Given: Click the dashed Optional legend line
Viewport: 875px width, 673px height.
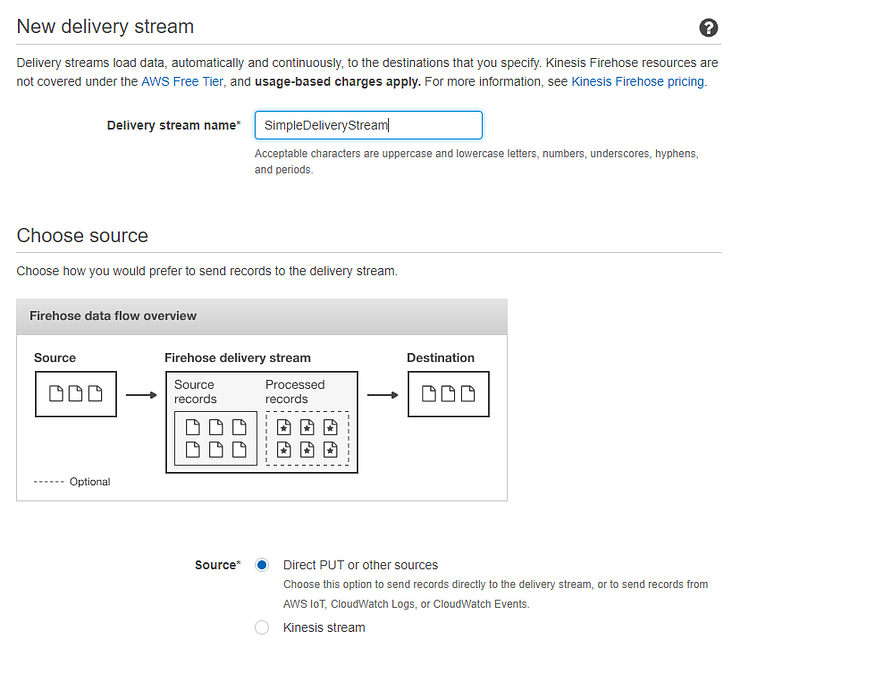Looking at the screenshot, I should [49, 482].
